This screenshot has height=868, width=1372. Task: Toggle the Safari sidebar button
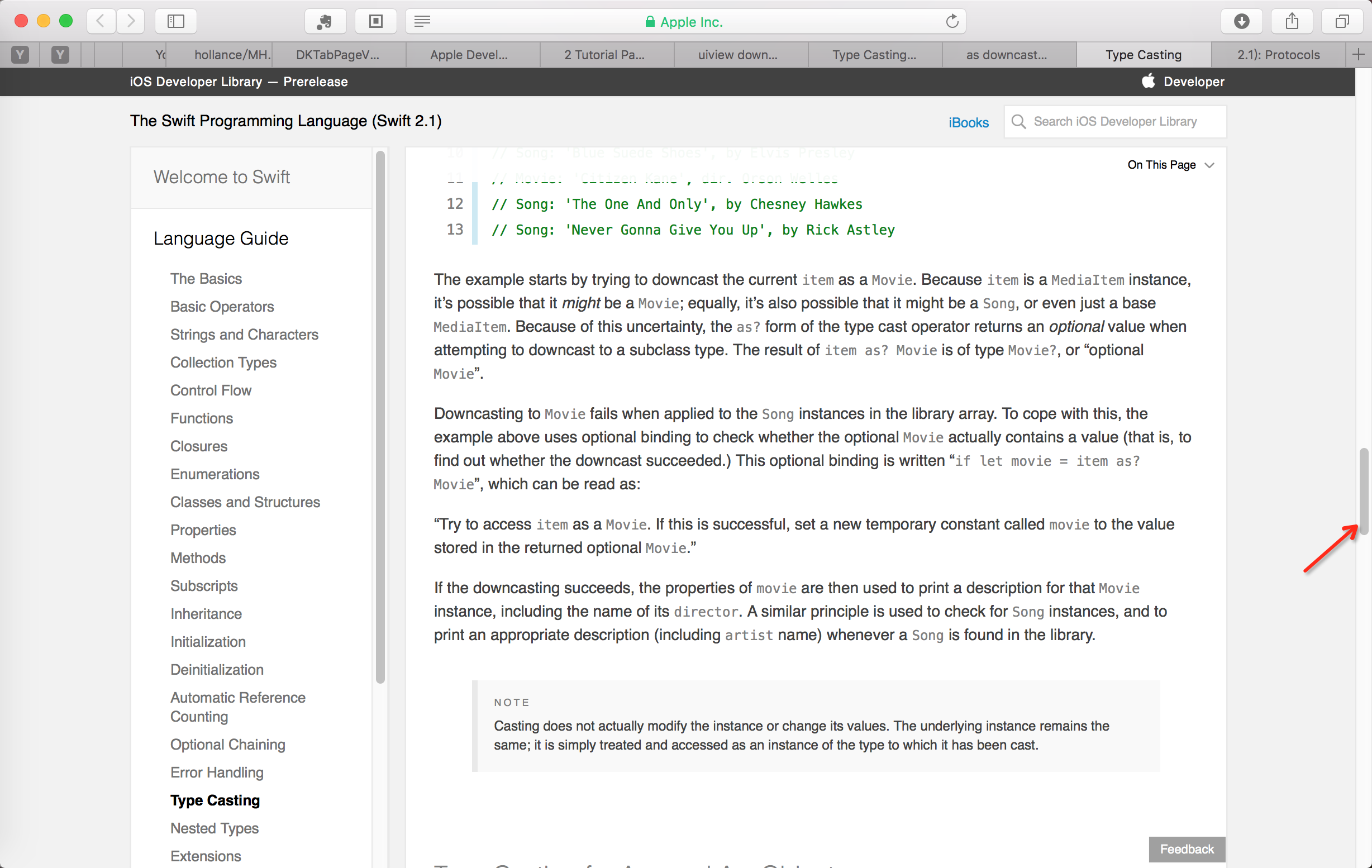pyautogui.click(x=175, y=21)
